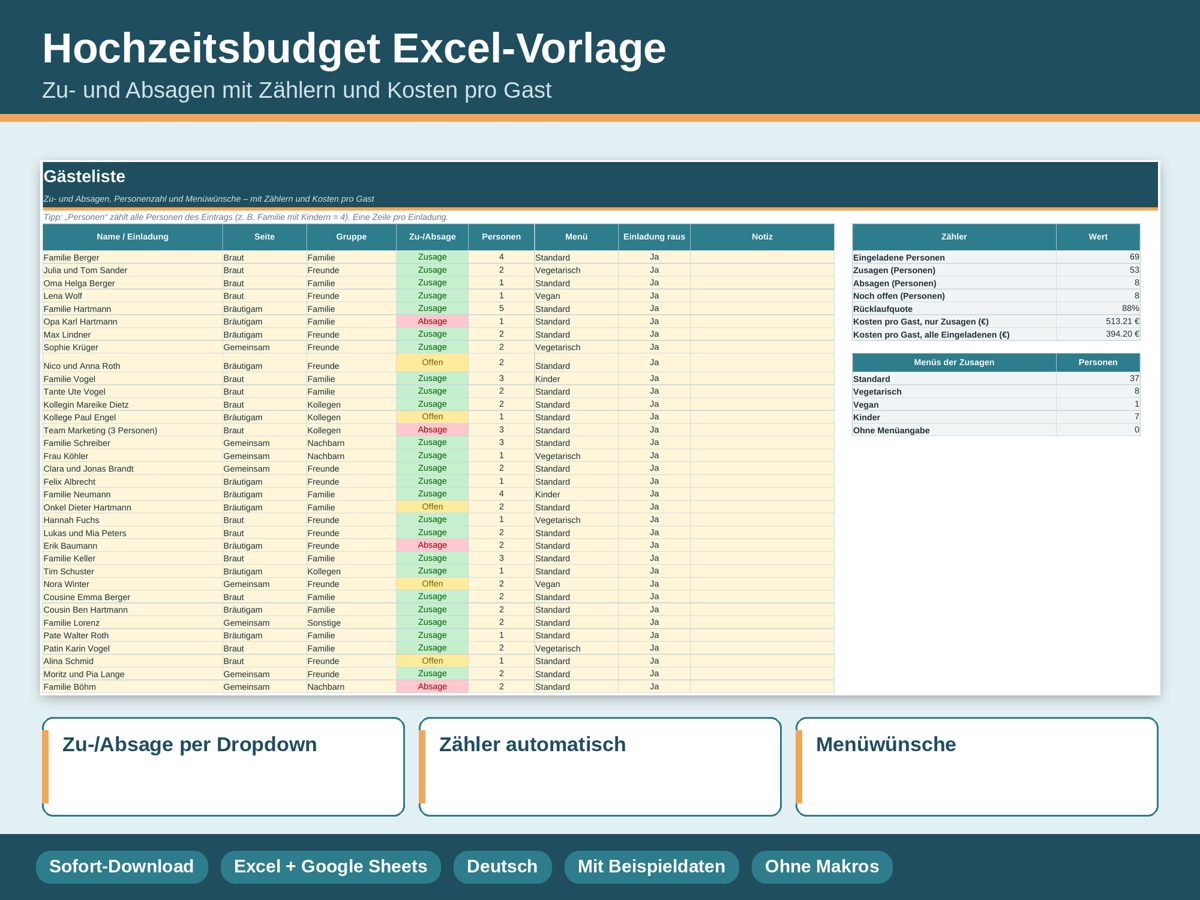
Task: Click the Notiz column header
Action: pyautogui.click(x=762, y=237)
